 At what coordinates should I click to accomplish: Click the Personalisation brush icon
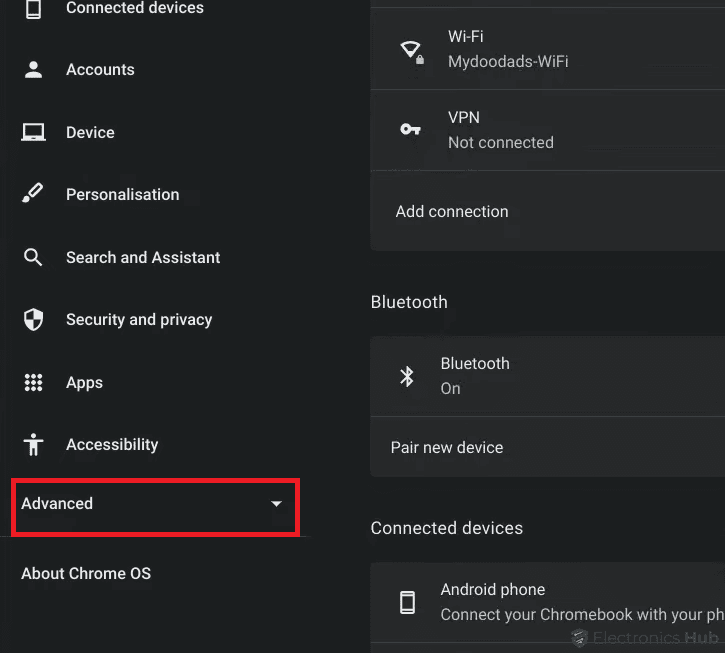pyautogui.click(x=33, y=194)
